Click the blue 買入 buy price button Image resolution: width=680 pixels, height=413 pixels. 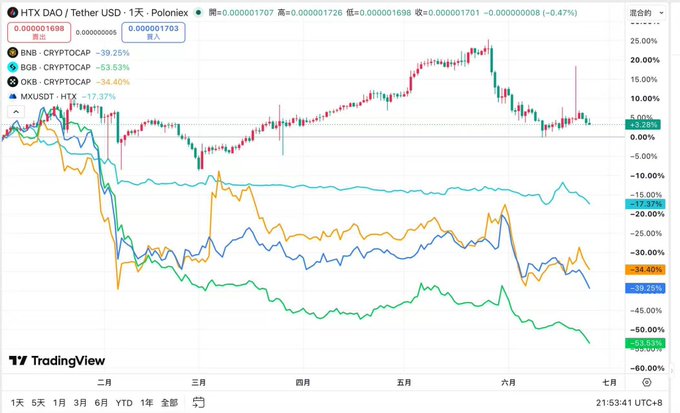[154, 33]
